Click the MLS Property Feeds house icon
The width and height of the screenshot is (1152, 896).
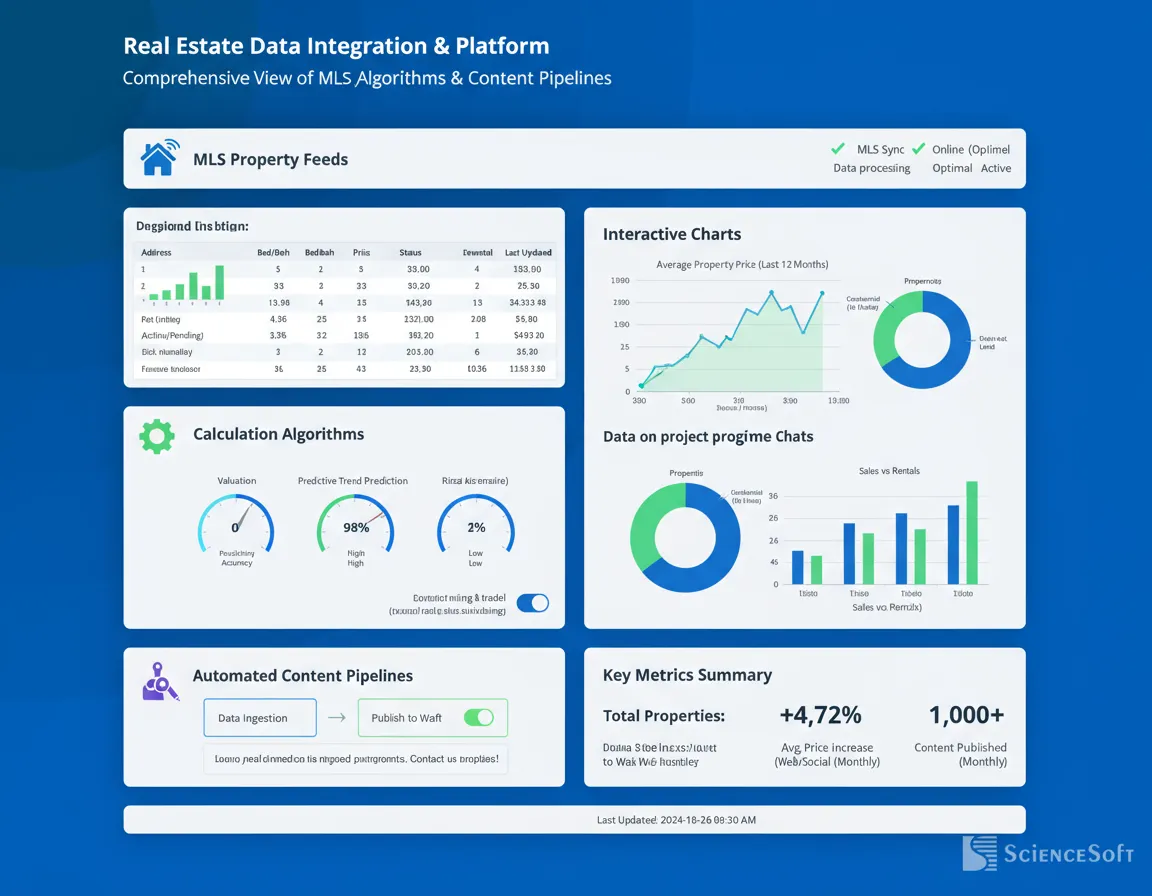[x=159, y=158]
